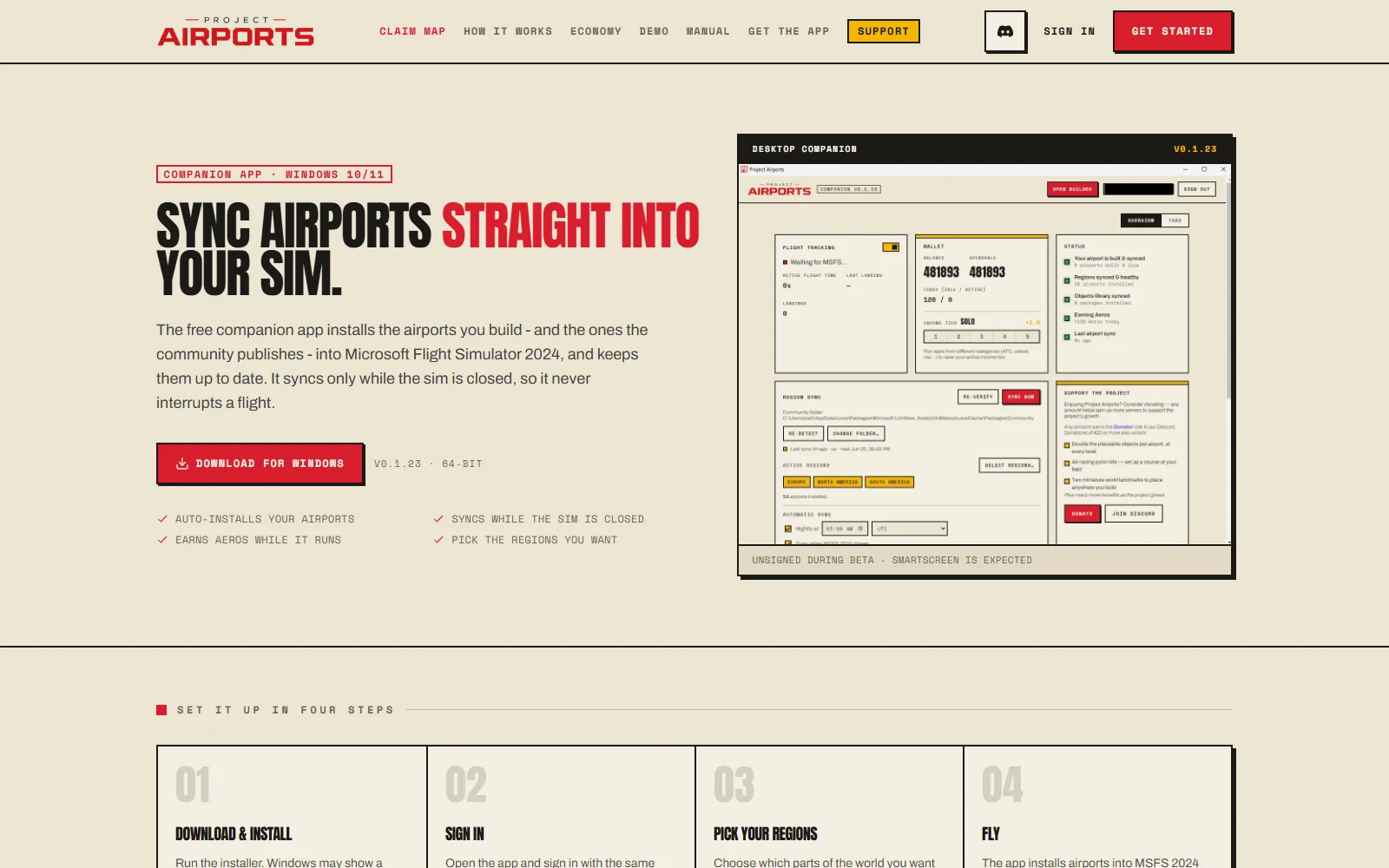Click the Pick Your Regions step title
This screenshot has width=1389, height=868.
[x=766, y=834]
